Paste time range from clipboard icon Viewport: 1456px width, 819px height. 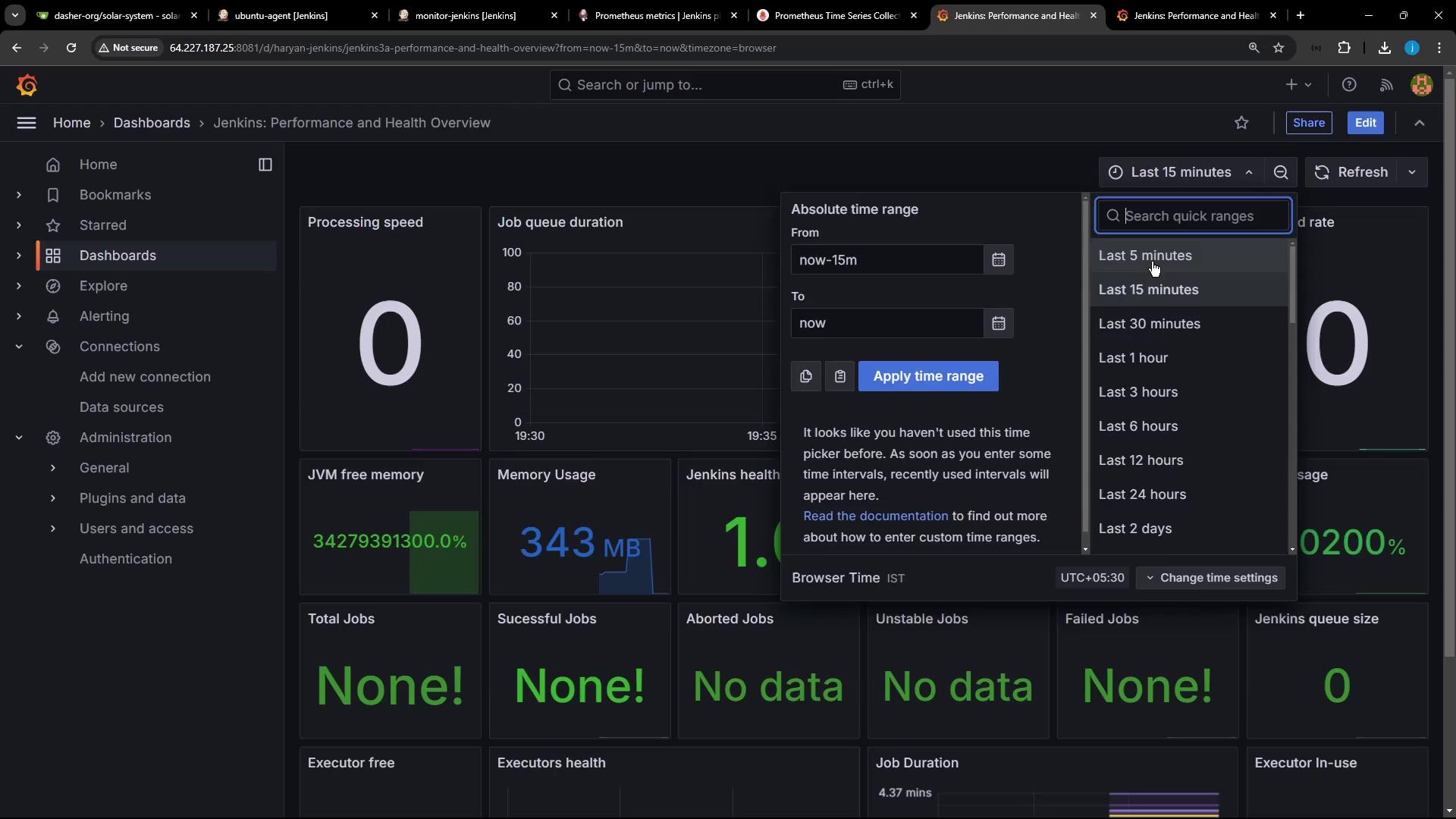pyautogui.click(x=839, y=376)
